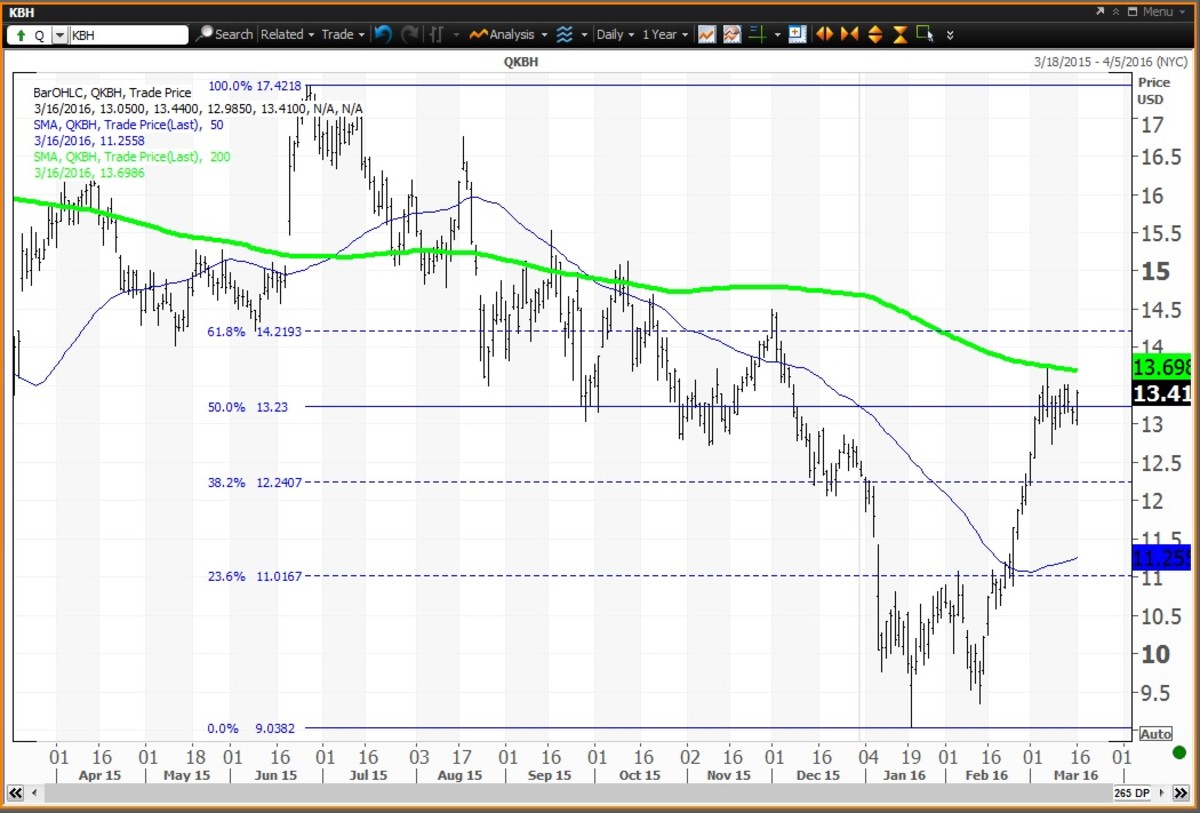Click the line chart style icon
This screenshot has width=1200, height=813.
click(x=707, y=34)
